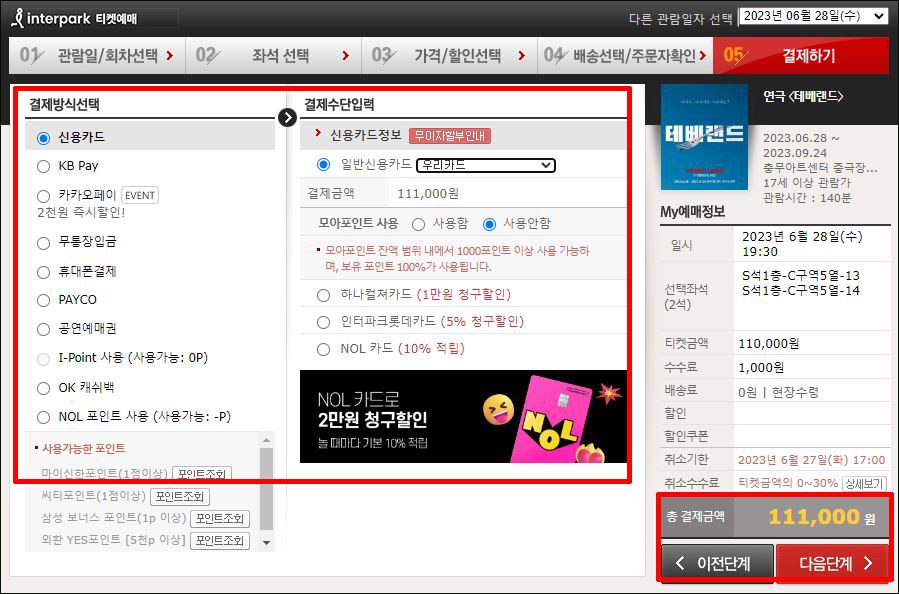
Task: Click the points list scrollbar thumb
Action: point(266,489)
